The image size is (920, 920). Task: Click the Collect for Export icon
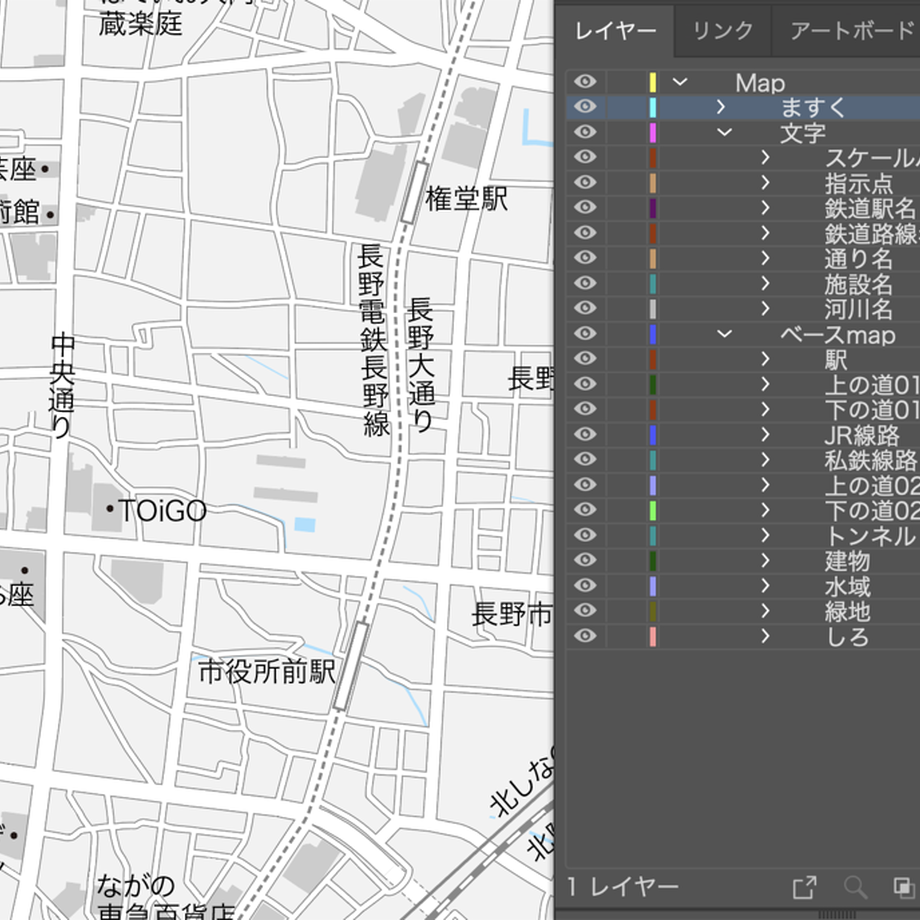804,887
